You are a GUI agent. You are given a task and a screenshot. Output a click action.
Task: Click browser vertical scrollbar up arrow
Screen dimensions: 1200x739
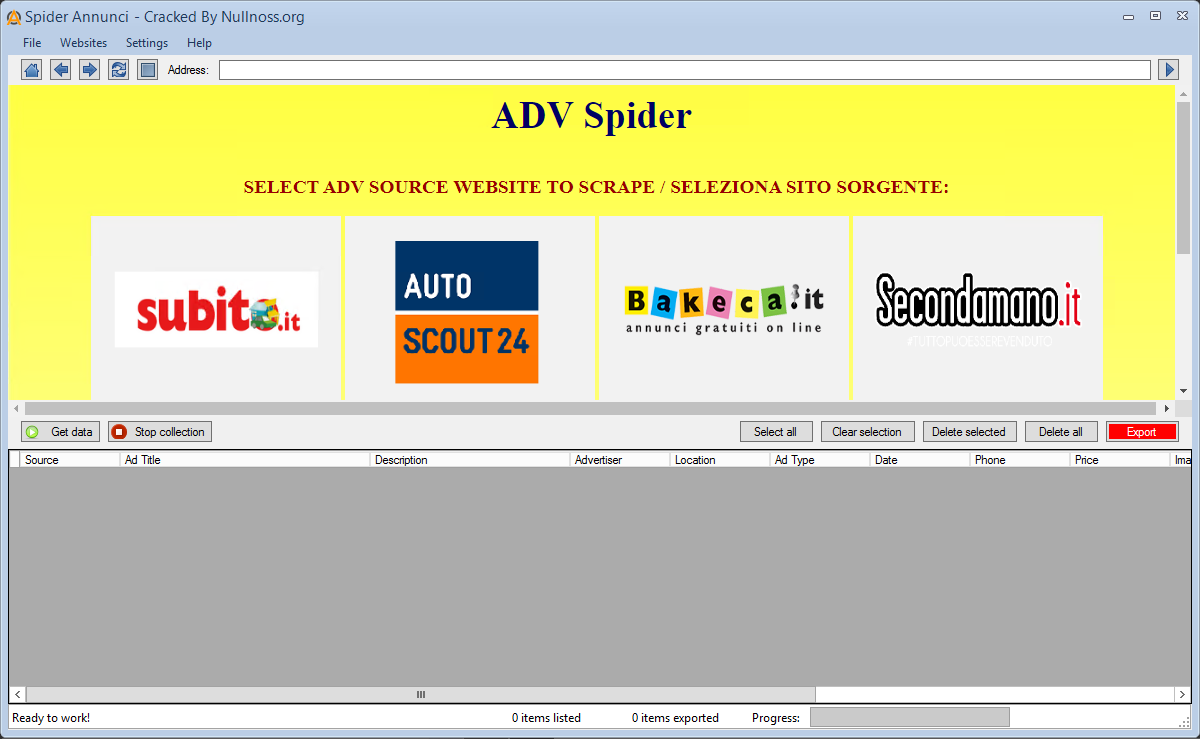1184,93
